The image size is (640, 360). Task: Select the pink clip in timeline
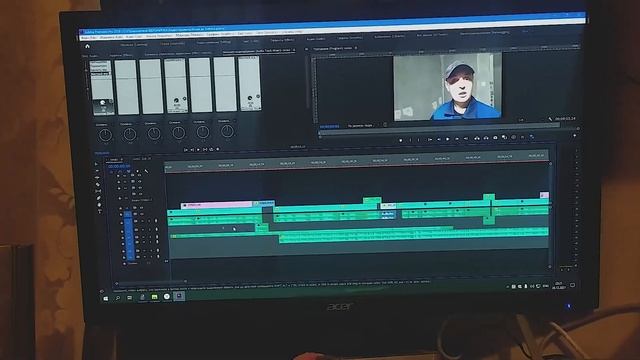tap(216, 205)
